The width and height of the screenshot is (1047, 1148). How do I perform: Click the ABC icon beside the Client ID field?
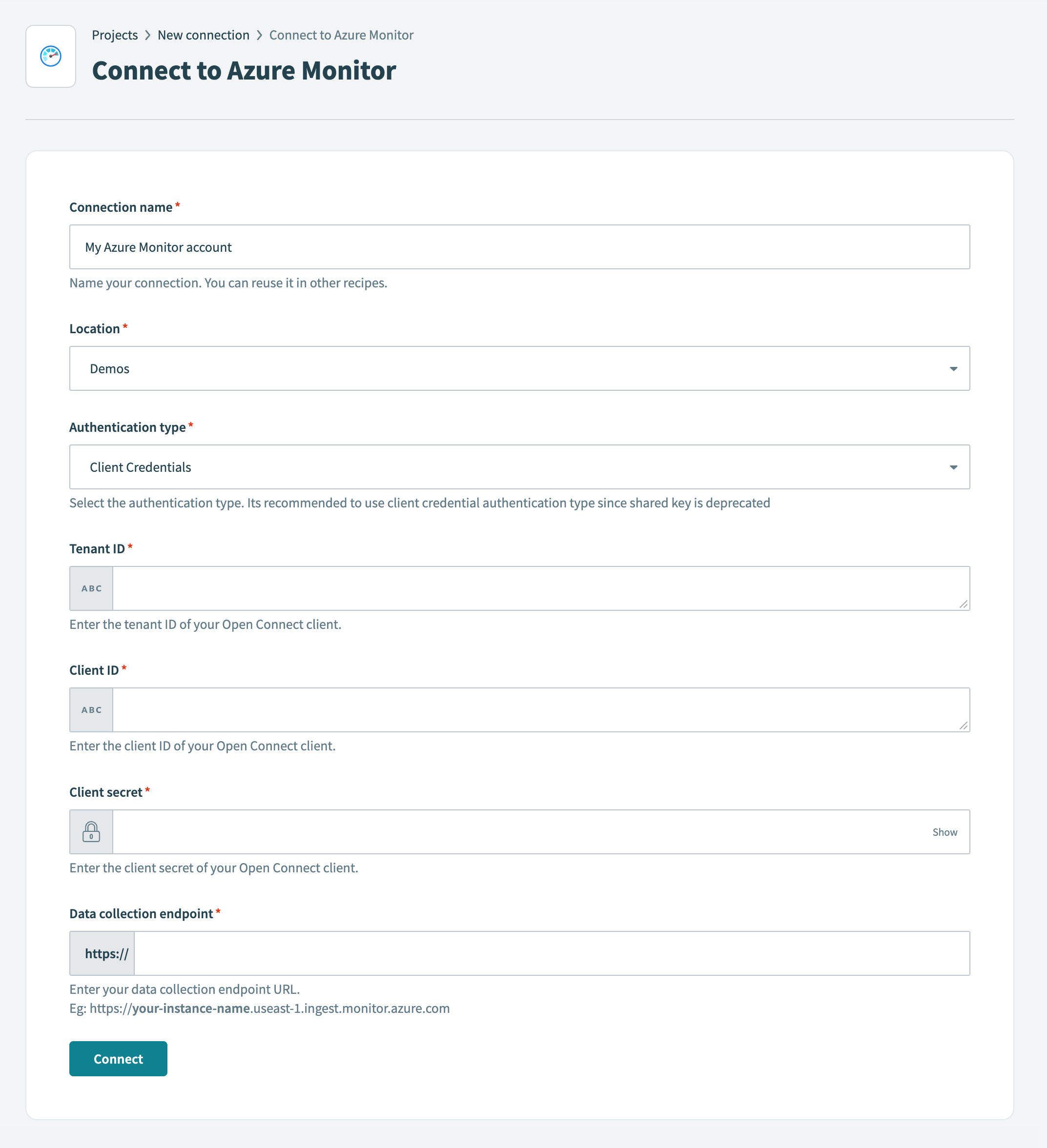coord(91,709)
